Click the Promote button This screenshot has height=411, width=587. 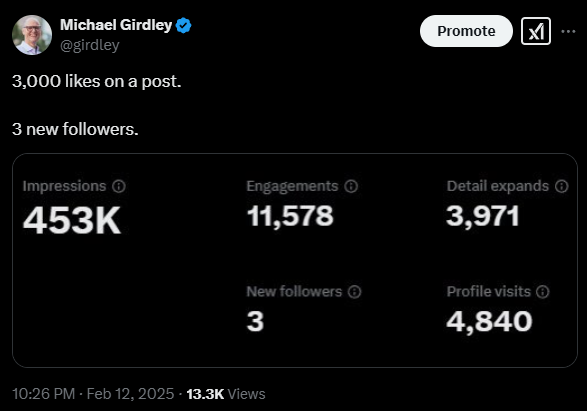click(x=466, y=31)
